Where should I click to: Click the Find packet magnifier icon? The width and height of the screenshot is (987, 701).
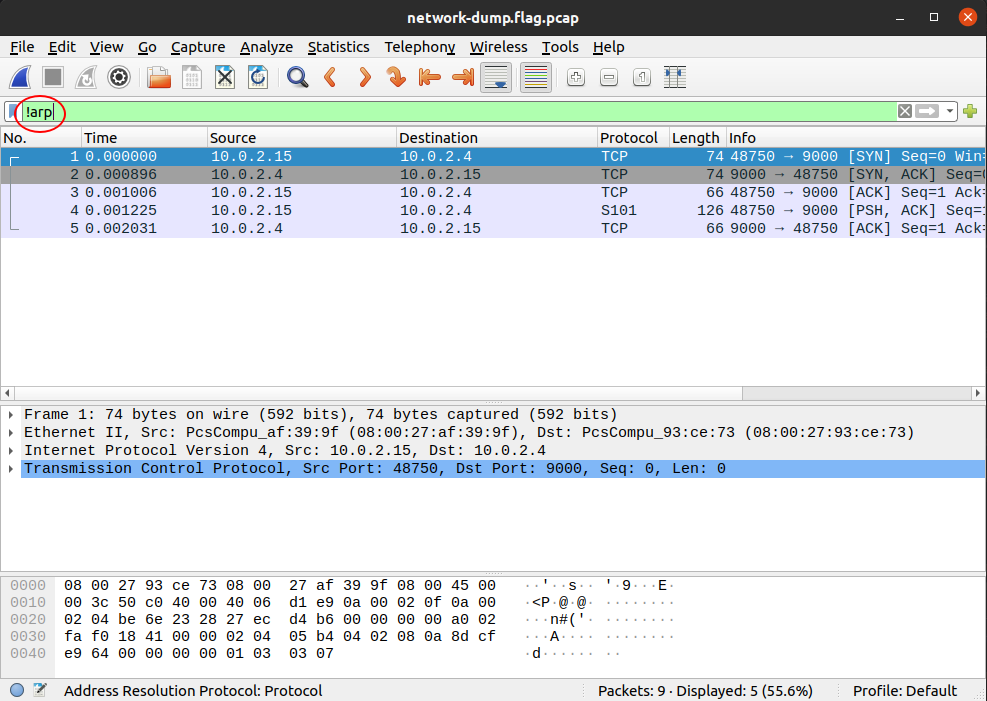tap(297, 77)
